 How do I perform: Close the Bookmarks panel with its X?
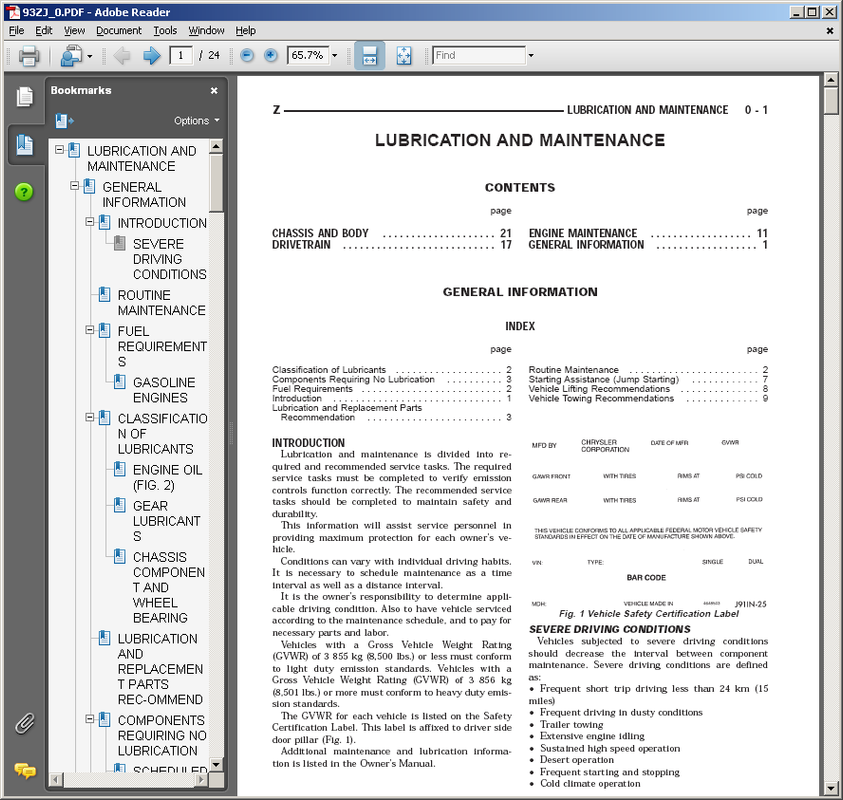coord(214,91)
